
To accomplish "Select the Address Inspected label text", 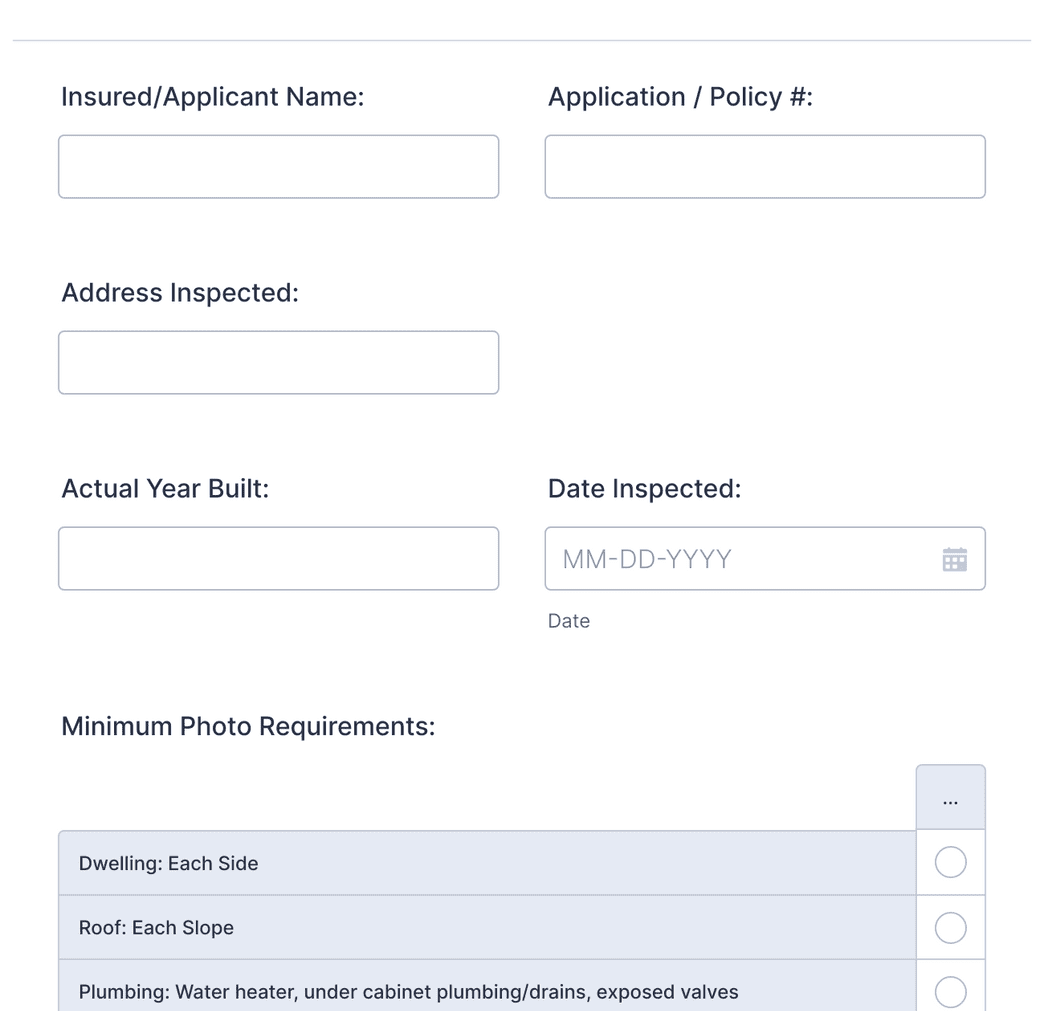I will coord(180,292).
